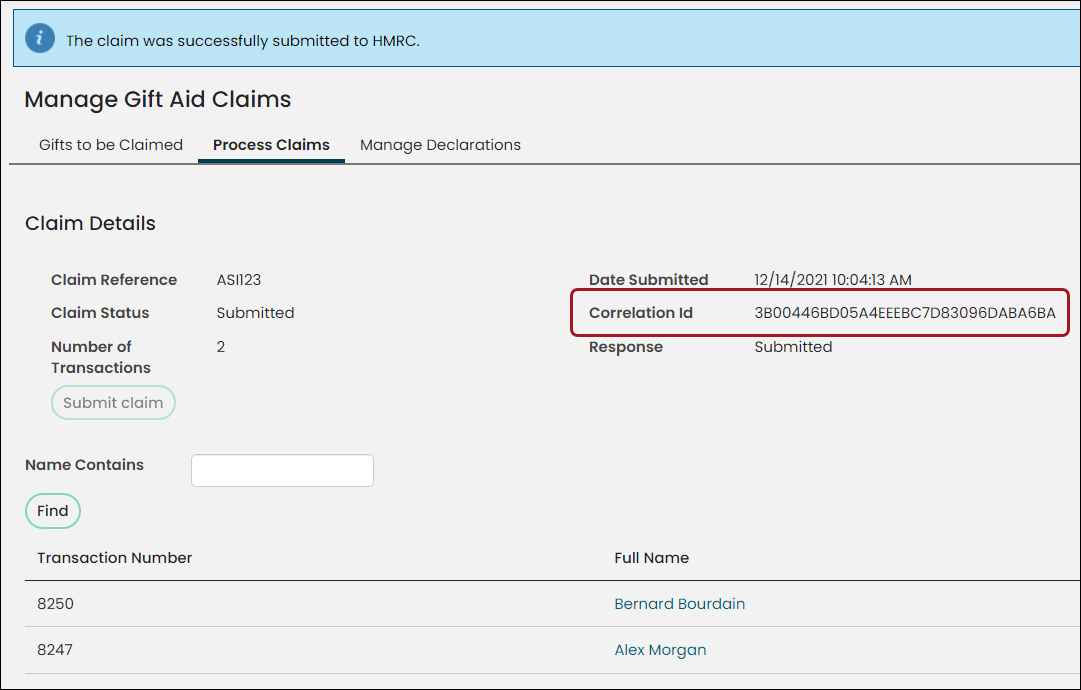Select claim reference value ASI123
Screen dimensions: 1081x690
(x=239, y=280)
